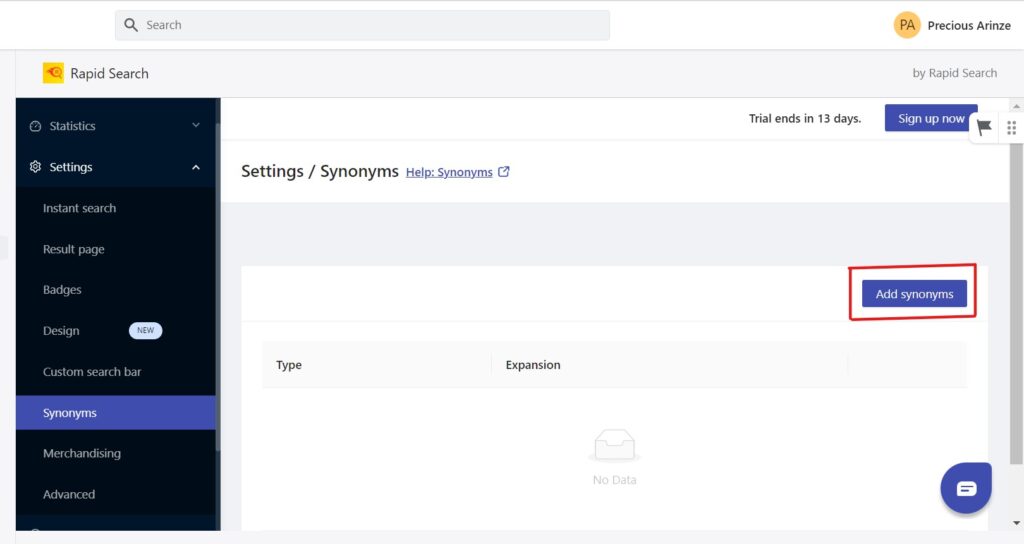Image resolution: width=1024 pixels, height=544 pixels.
Task: Click the scrollbar up arrow
Action: pos(1016,106)
